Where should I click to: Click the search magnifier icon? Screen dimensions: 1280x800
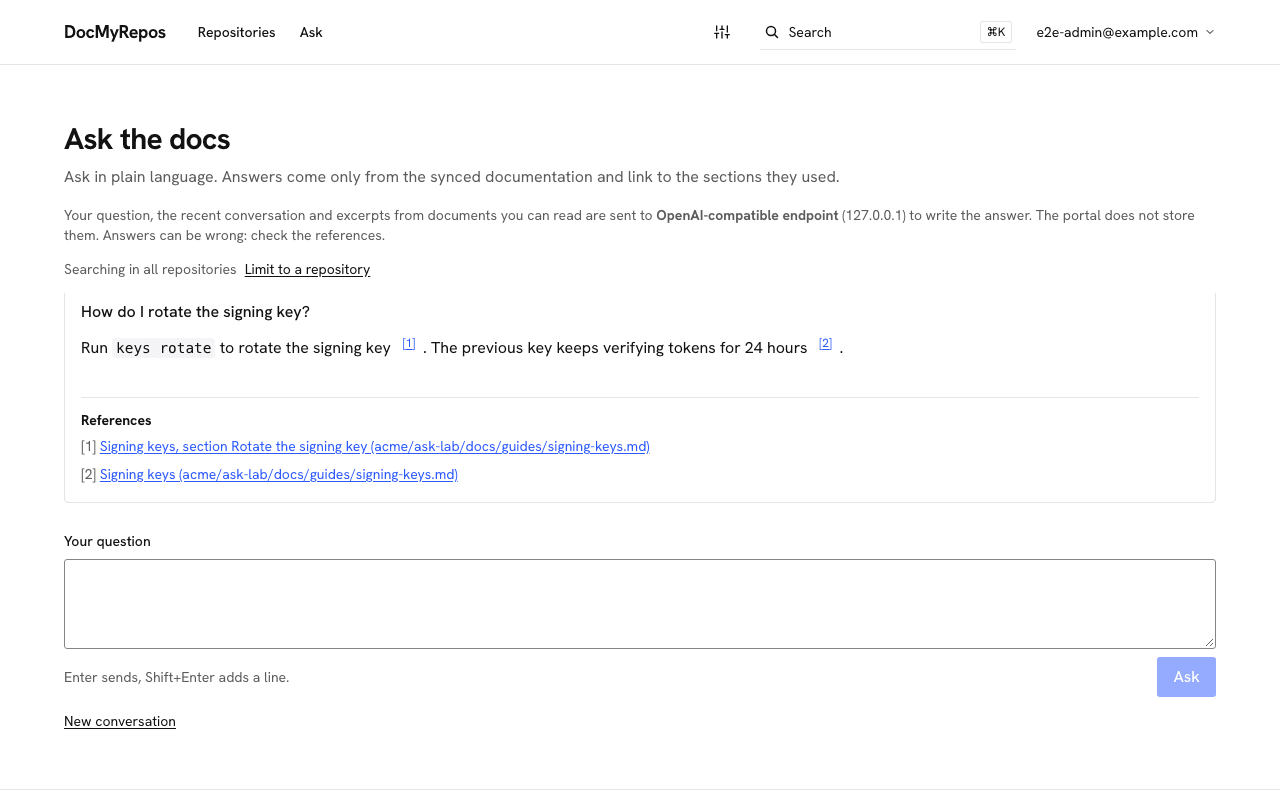(x=772, y=32)
